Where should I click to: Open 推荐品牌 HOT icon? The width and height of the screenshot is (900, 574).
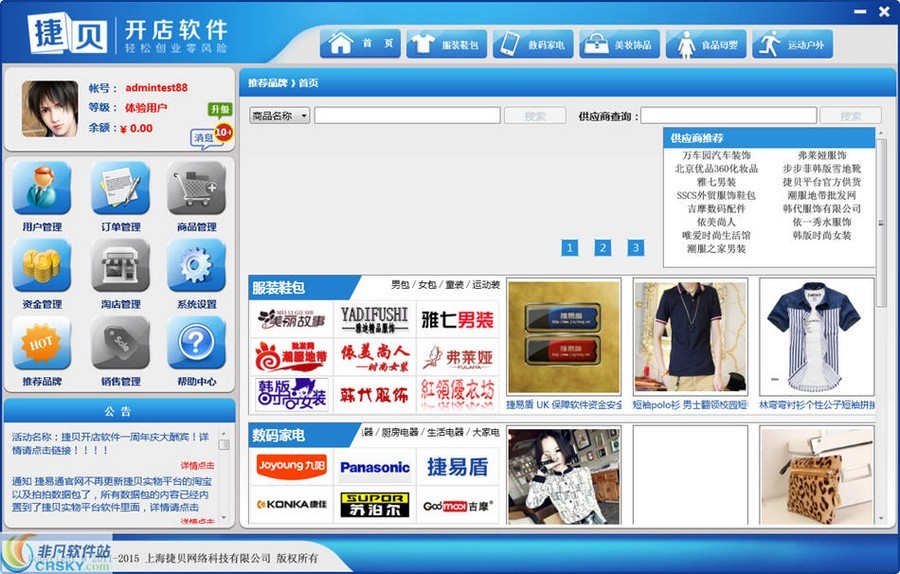click(x=42, y=343)
